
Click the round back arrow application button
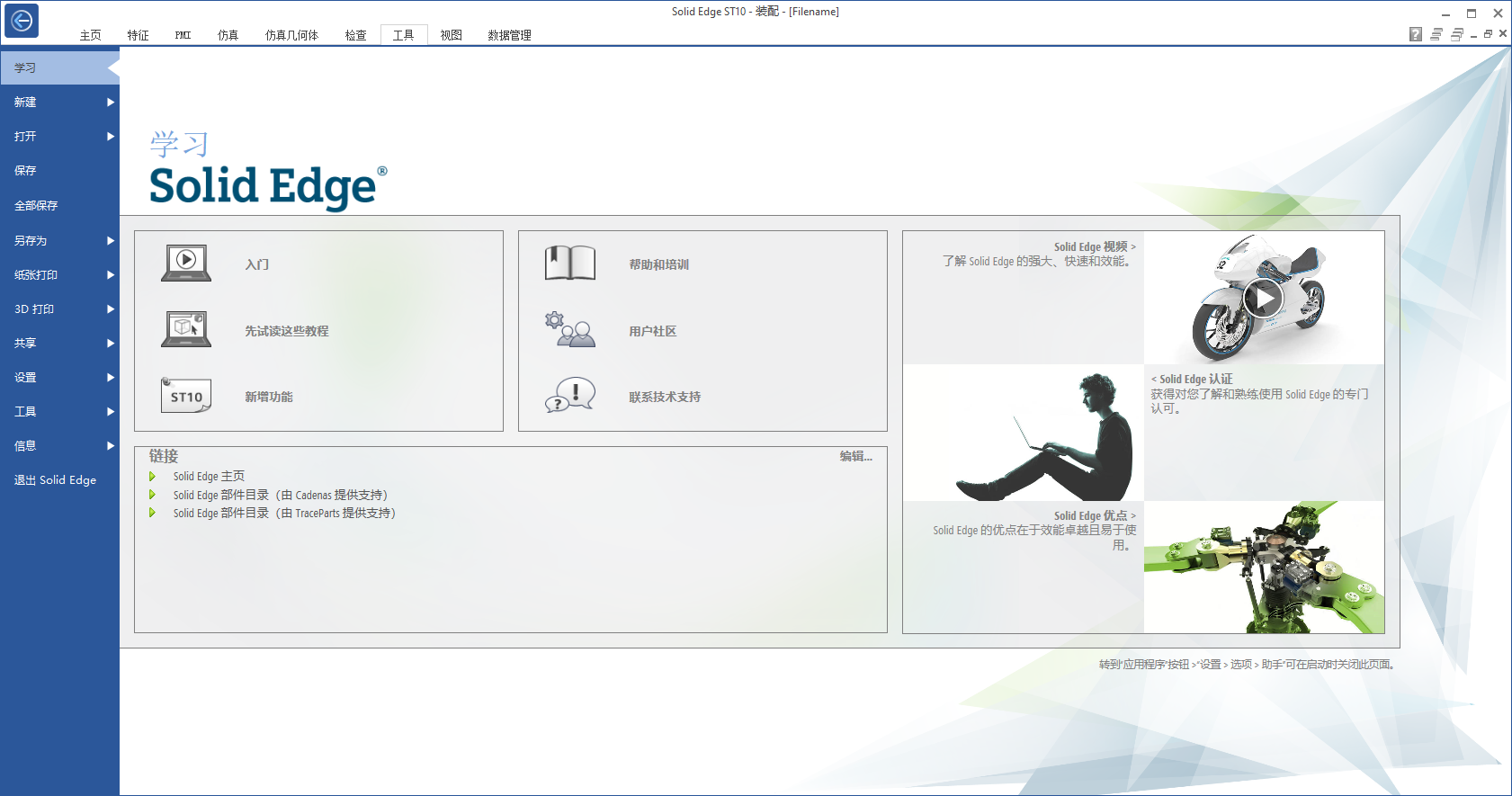[x=22, y=20]
